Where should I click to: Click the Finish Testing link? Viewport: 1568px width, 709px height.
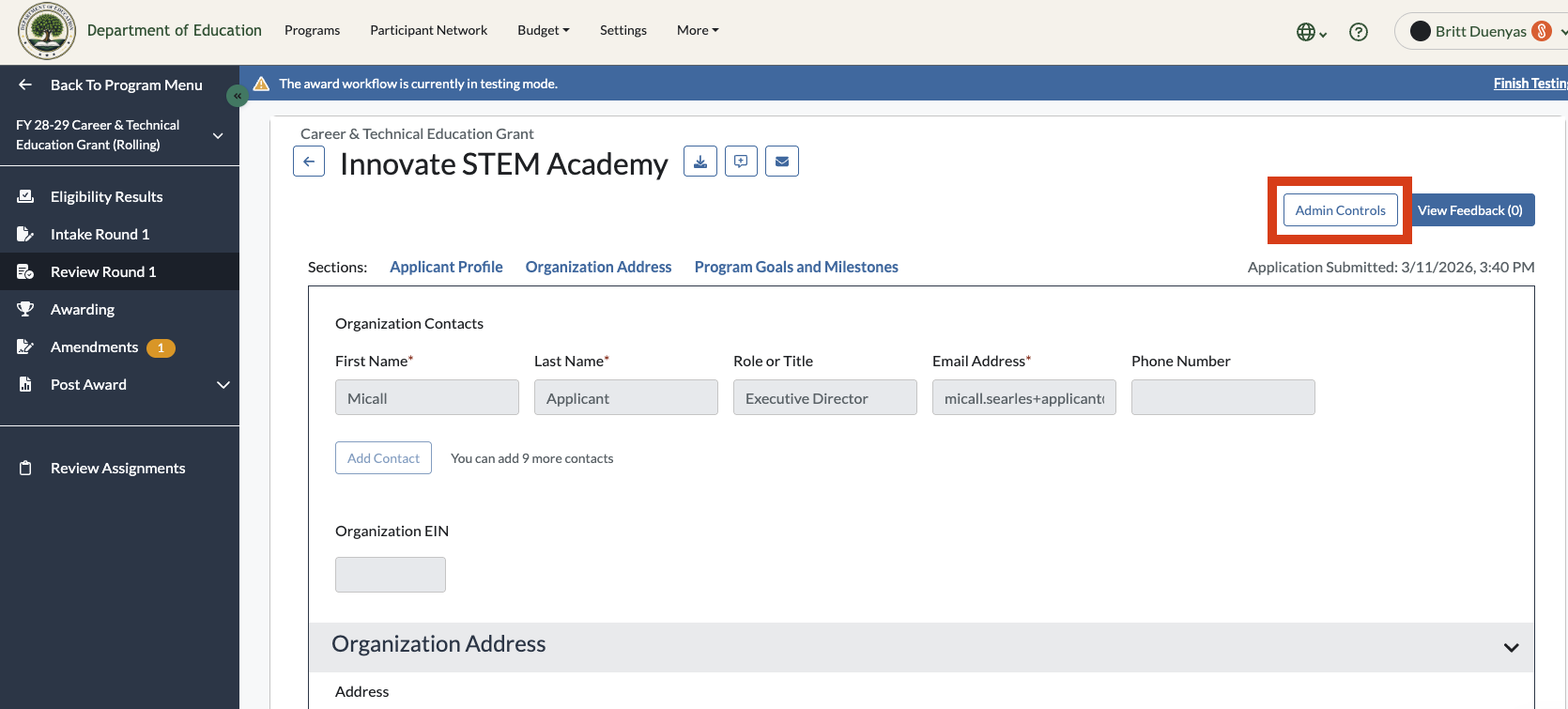tap(1530, 84)
